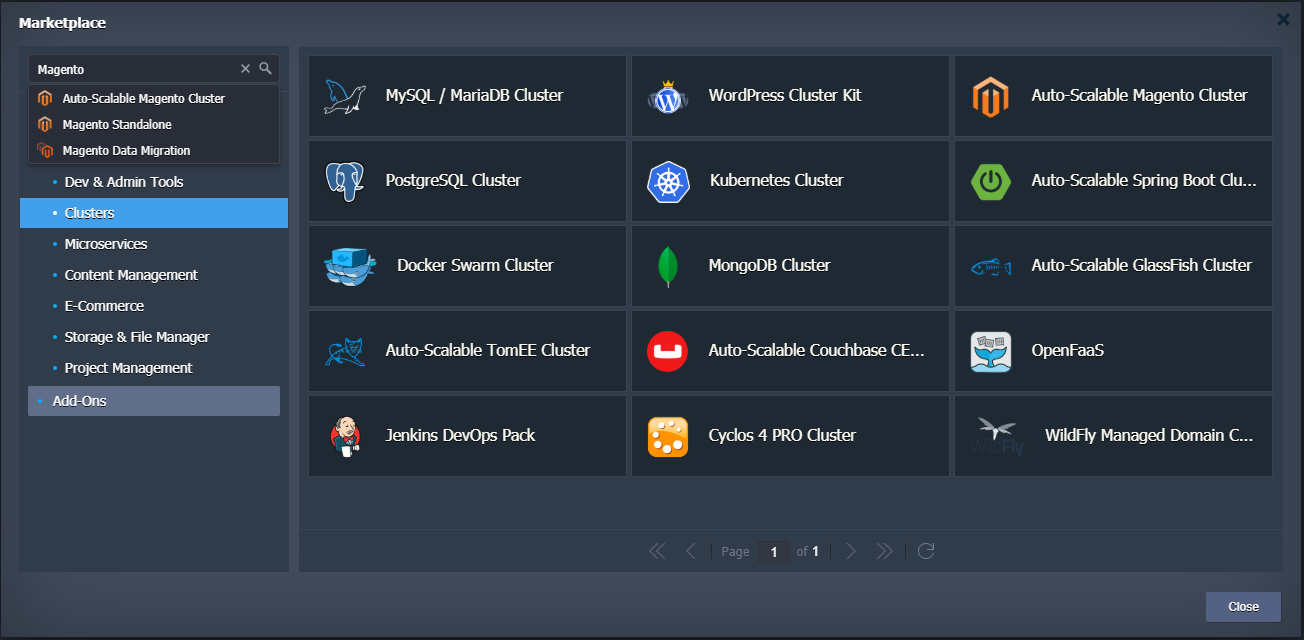The image size is (1304, 640).
Task: Go to the next page arrow
Action: point(851,551)
